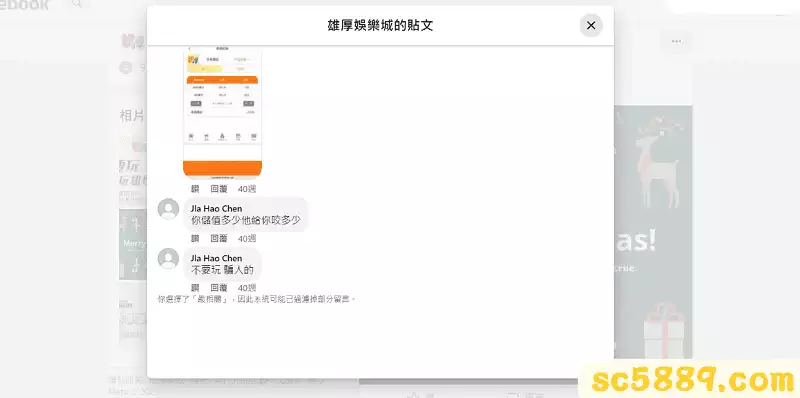The width and height of the screenshot is (800, 398).
Task: Click the dialog title 雄厚娛樂城的貼文
Action: [x=380, y=26]
